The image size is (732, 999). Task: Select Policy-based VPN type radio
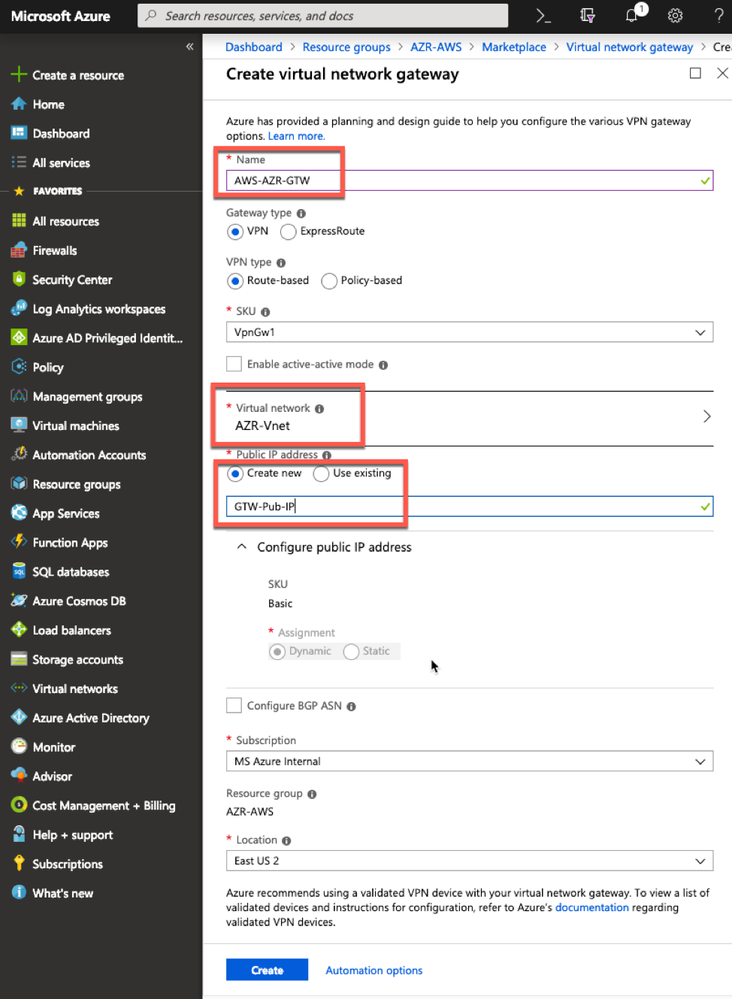click(329, 280)
